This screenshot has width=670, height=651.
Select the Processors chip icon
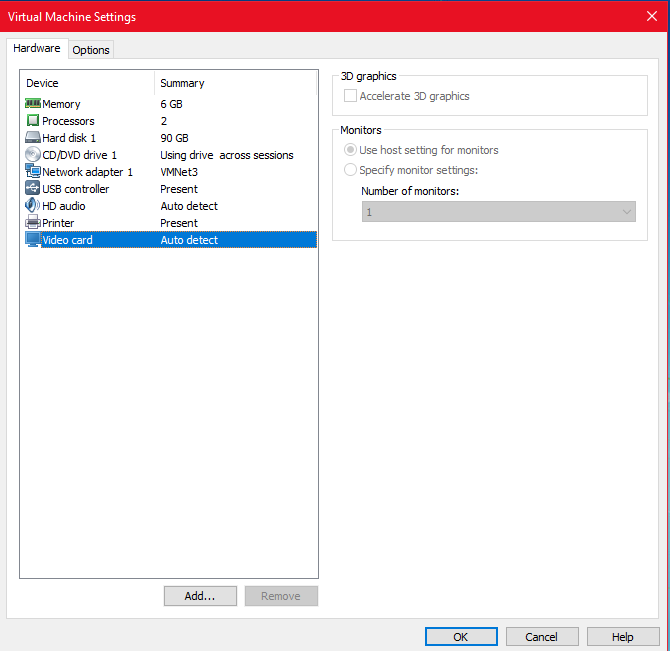(32, 121)
